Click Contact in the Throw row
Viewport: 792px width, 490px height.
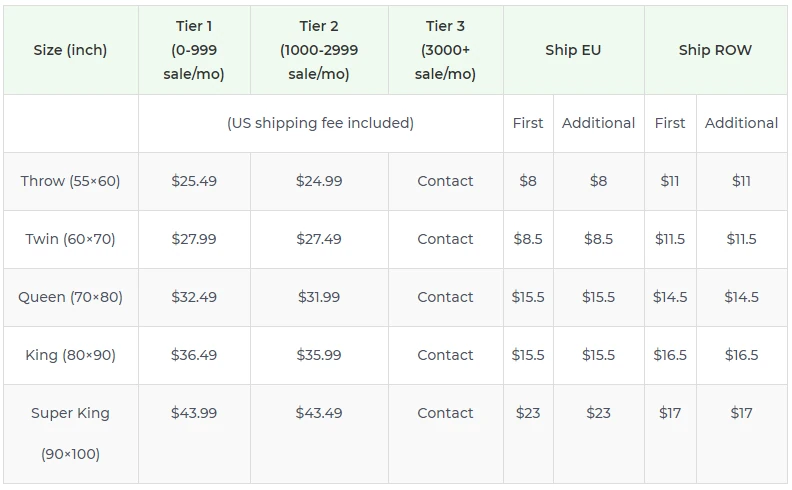click(x=445, y=181)
